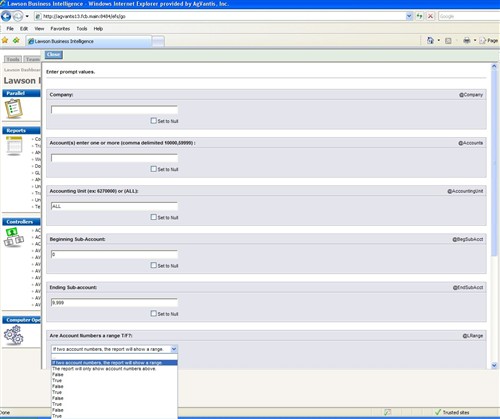500x419 pixels.
Task: Click the 'Enter prompt values.' text
Action: 70,72
